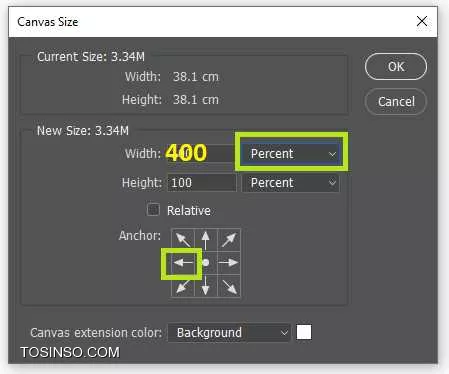Click the new Width input field
Viewport: 449px width, 374px height.
click(x=201, y=154)
